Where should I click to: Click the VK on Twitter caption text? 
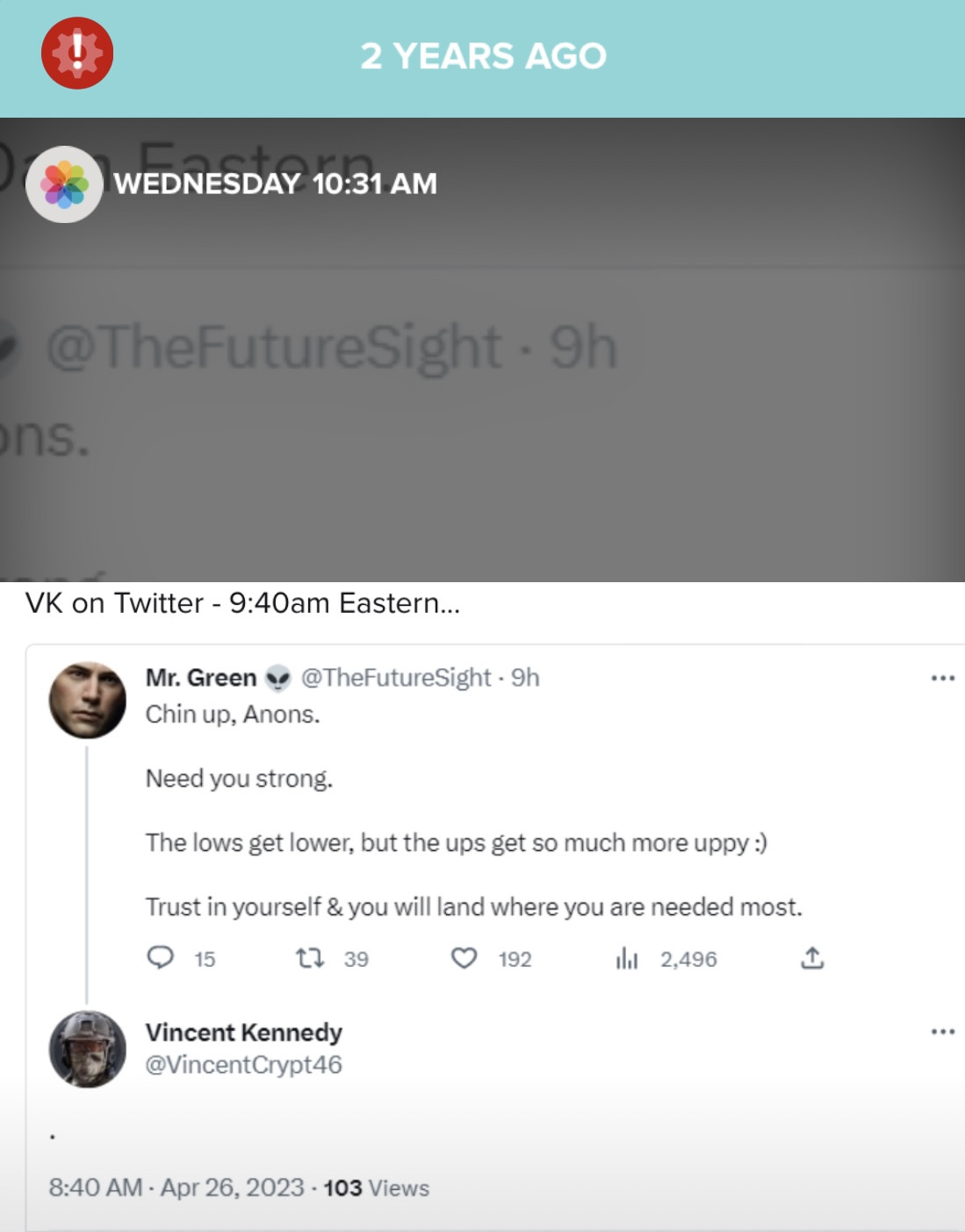point(242,603)
